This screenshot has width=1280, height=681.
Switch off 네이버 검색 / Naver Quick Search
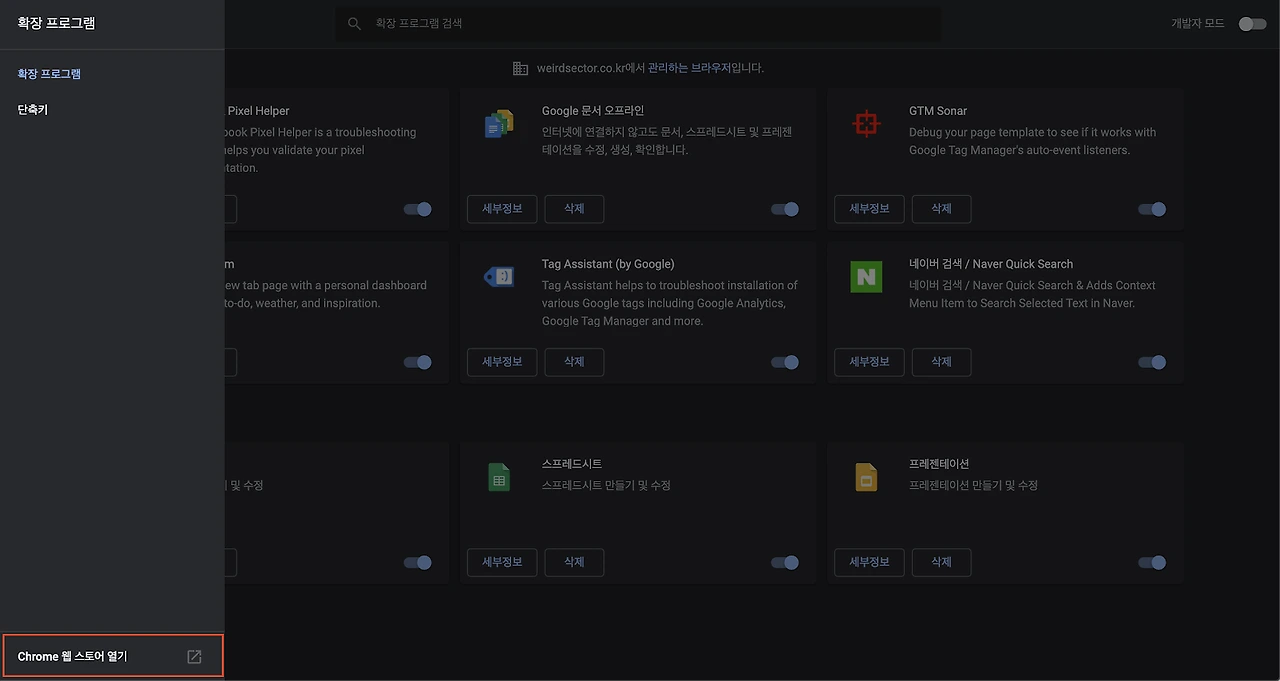click(x=1152, y=362)
